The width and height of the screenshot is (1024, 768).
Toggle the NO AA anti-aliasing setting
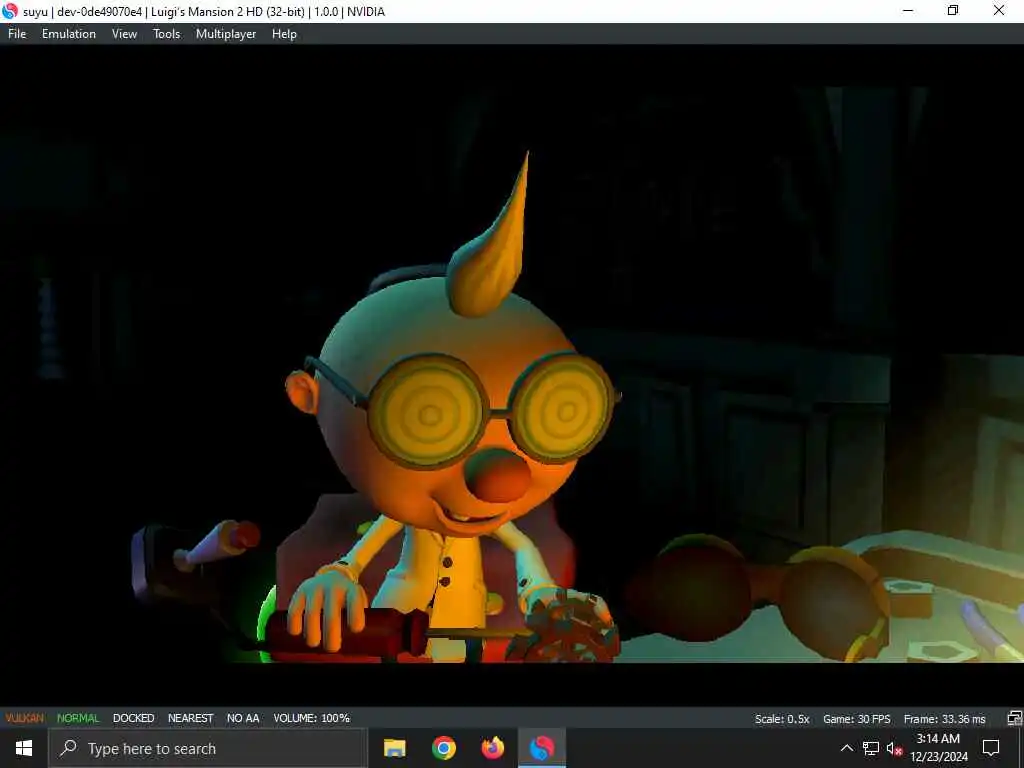pyautogui.click(x=243, y=718)
